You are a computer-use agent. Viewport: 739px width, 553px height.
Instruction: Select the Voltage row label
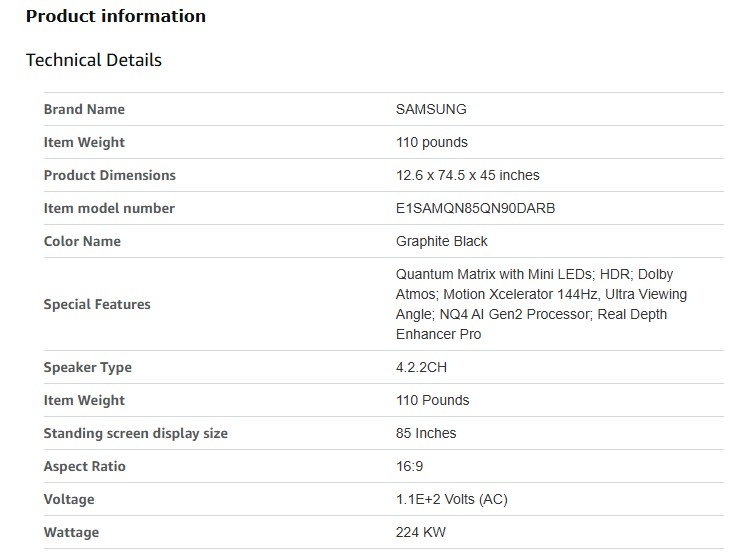click(x=69, y=499)
